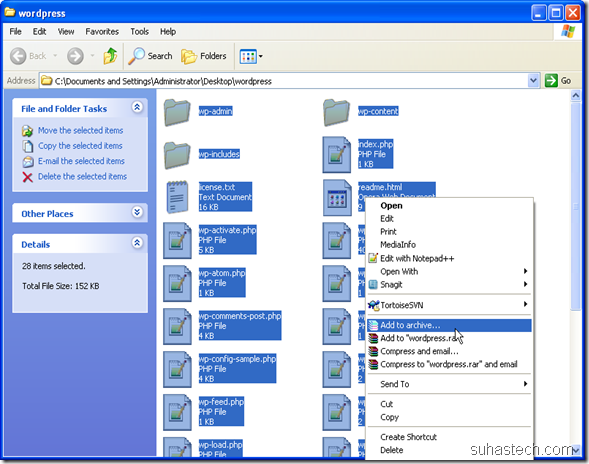The image size is (589, 464).
Task: Open the View menu
Action: tap(66, 32)
